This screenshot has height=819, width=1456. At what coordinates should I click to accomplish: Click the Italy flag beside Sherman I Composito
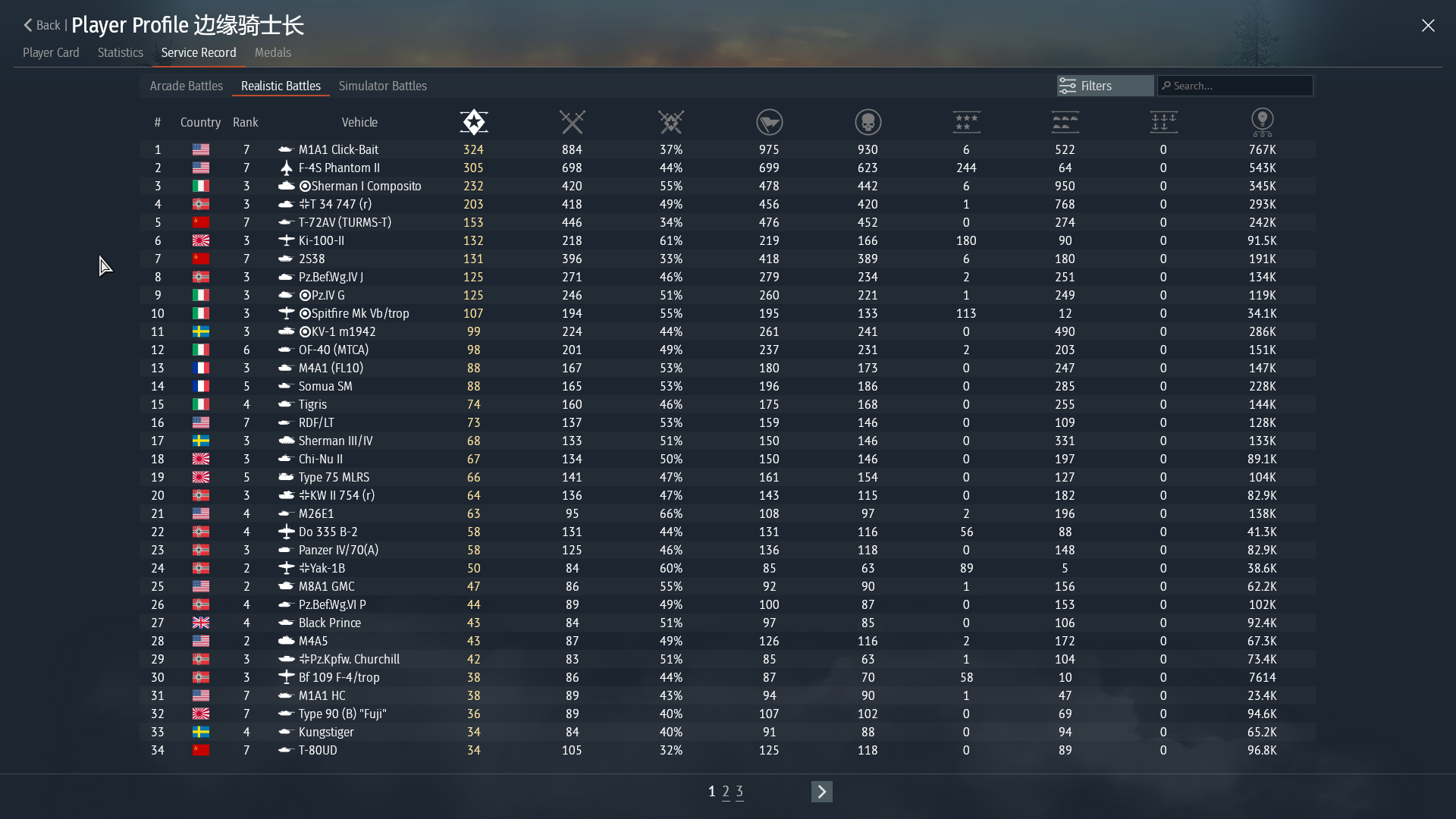click(200, 186)
